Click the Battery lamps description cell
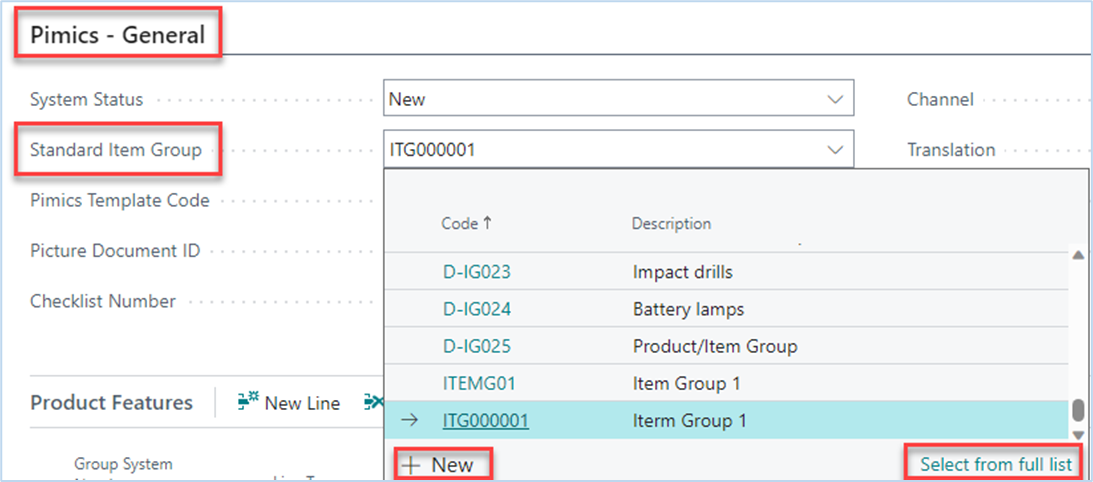Screen dimensions: 1093x482 coord(688,309)
